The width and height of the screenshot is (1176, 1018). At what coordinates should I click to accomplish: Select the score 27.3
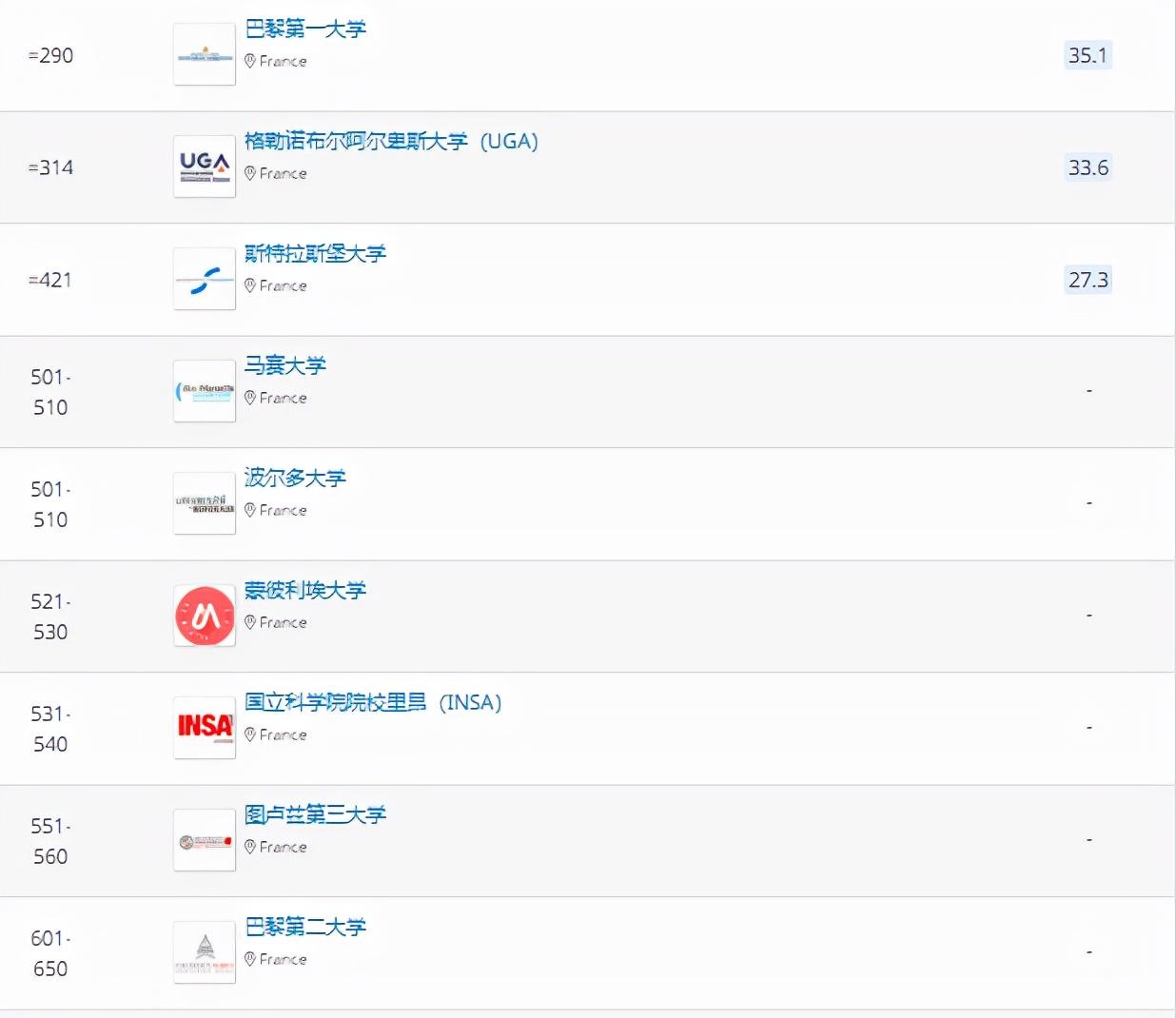pyautogui.click(x=1088, y=280)
